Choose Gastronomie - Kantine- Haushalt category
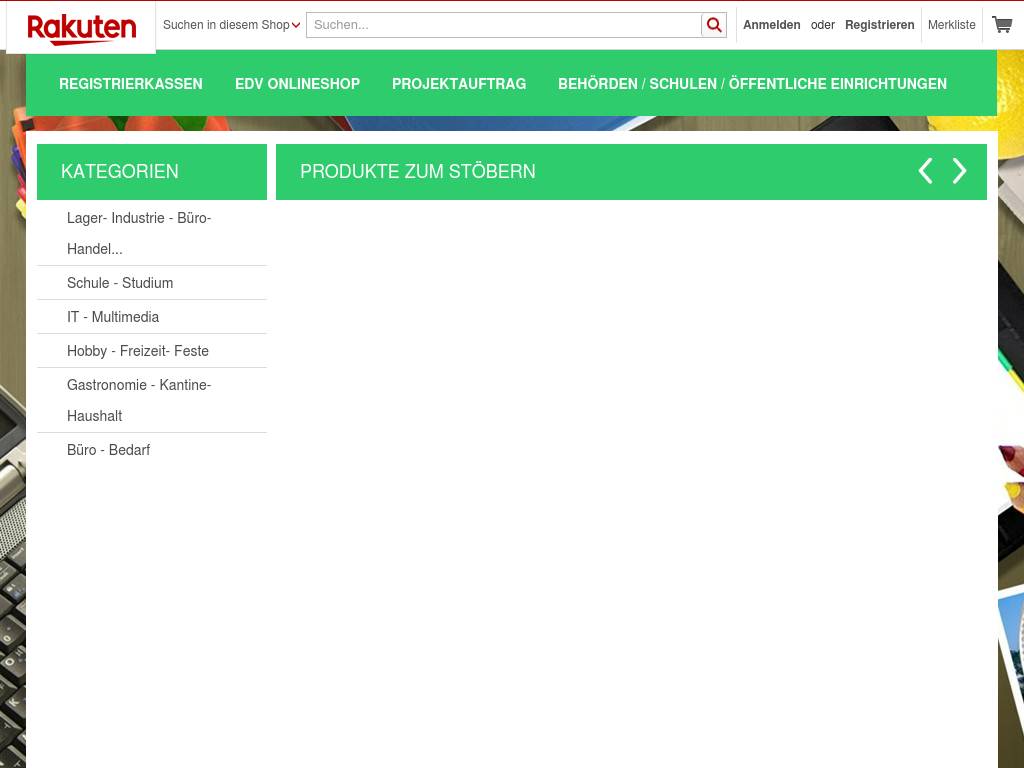1024x768 pixels. (139, 400)
